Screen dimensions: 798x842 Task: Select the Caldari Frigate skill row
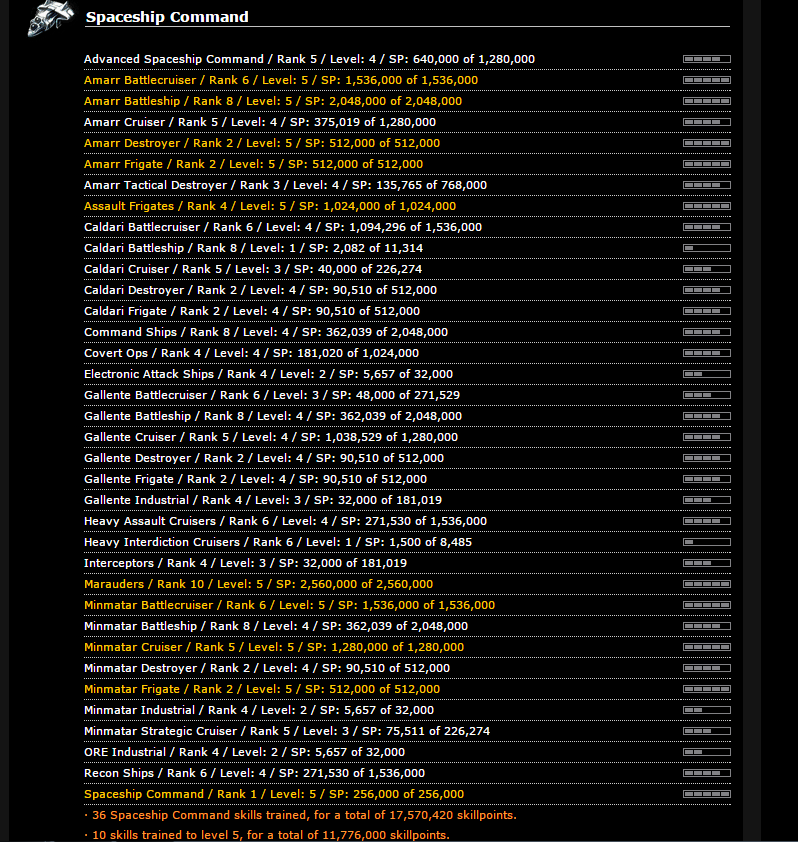click(407, 310)
